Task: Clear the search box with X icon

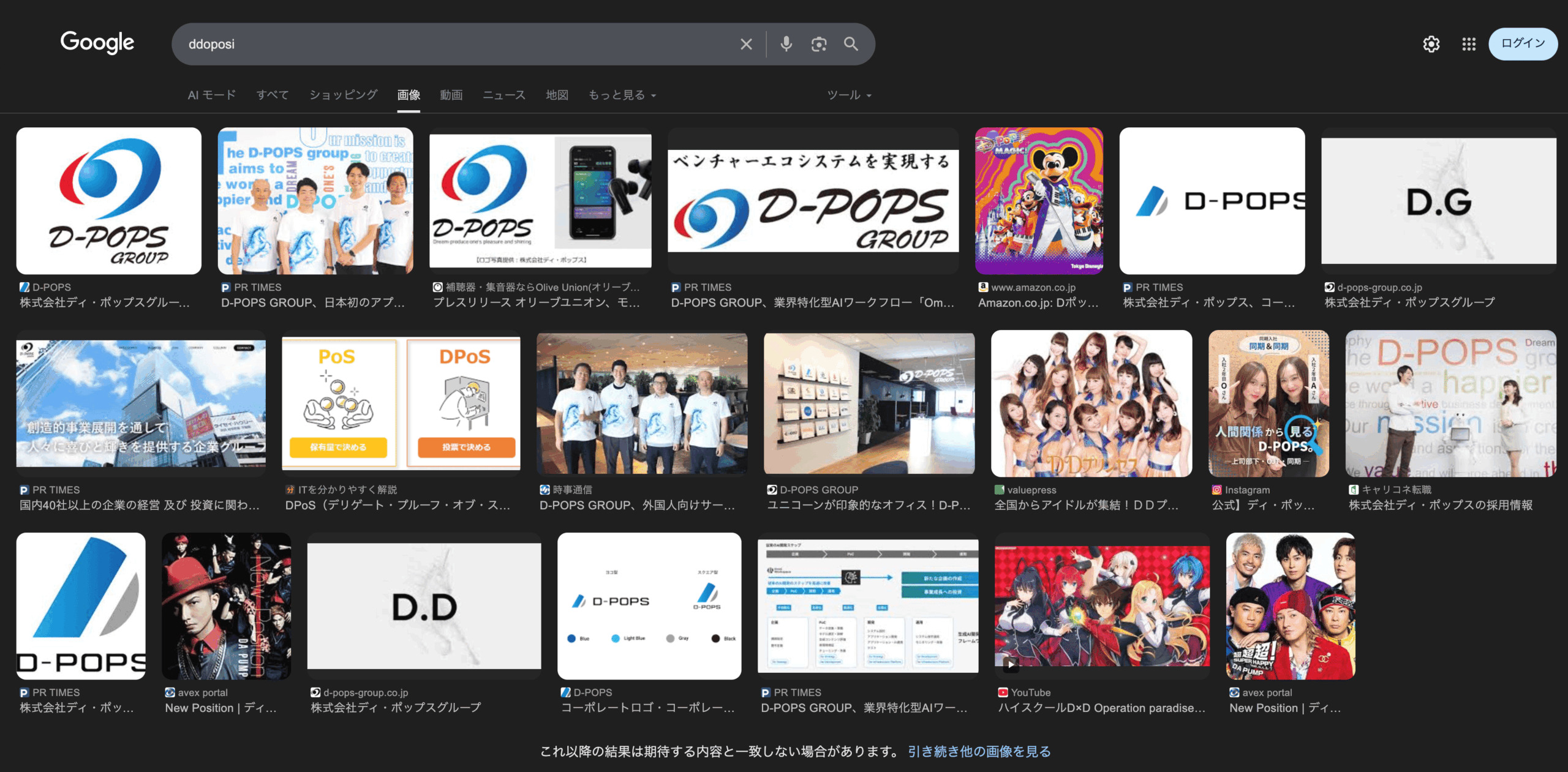Action: (x=746, y=44)
